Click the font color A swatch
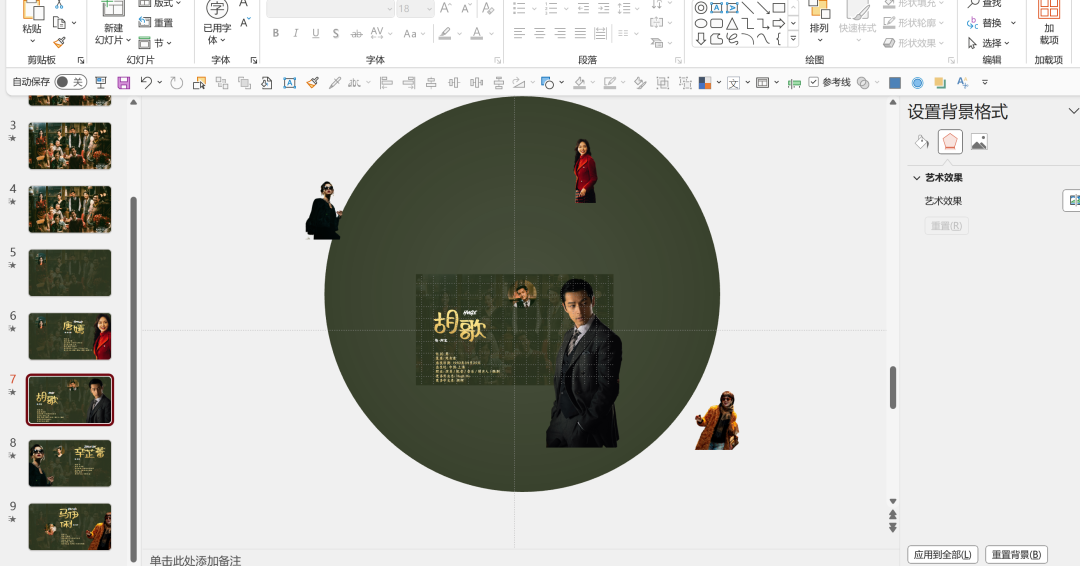 [x=477, y=33]
